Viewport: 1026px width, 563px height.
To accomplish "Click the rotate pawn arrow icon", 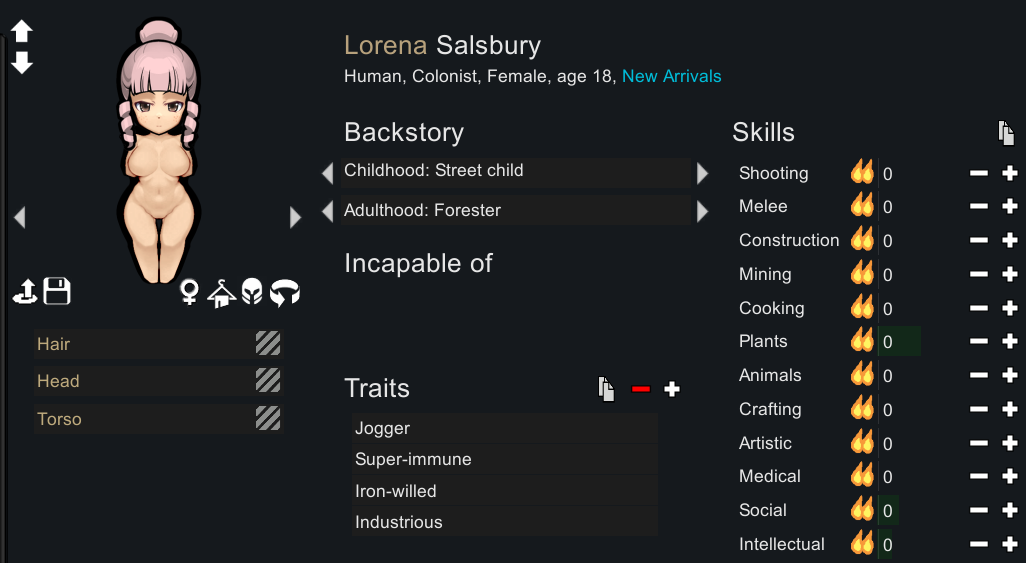I will (x=285, y=293).
